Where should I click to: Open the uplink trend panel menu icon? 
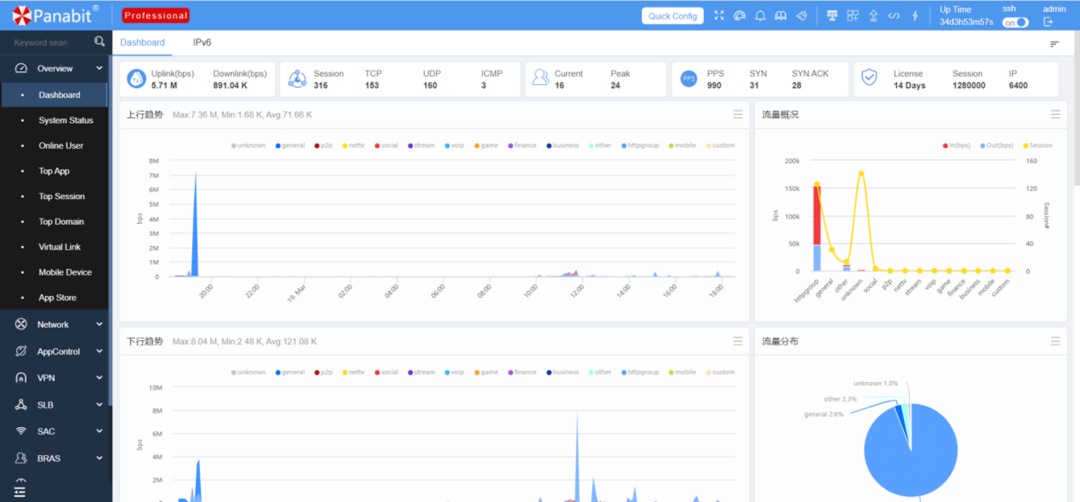[x=738, y=114]
